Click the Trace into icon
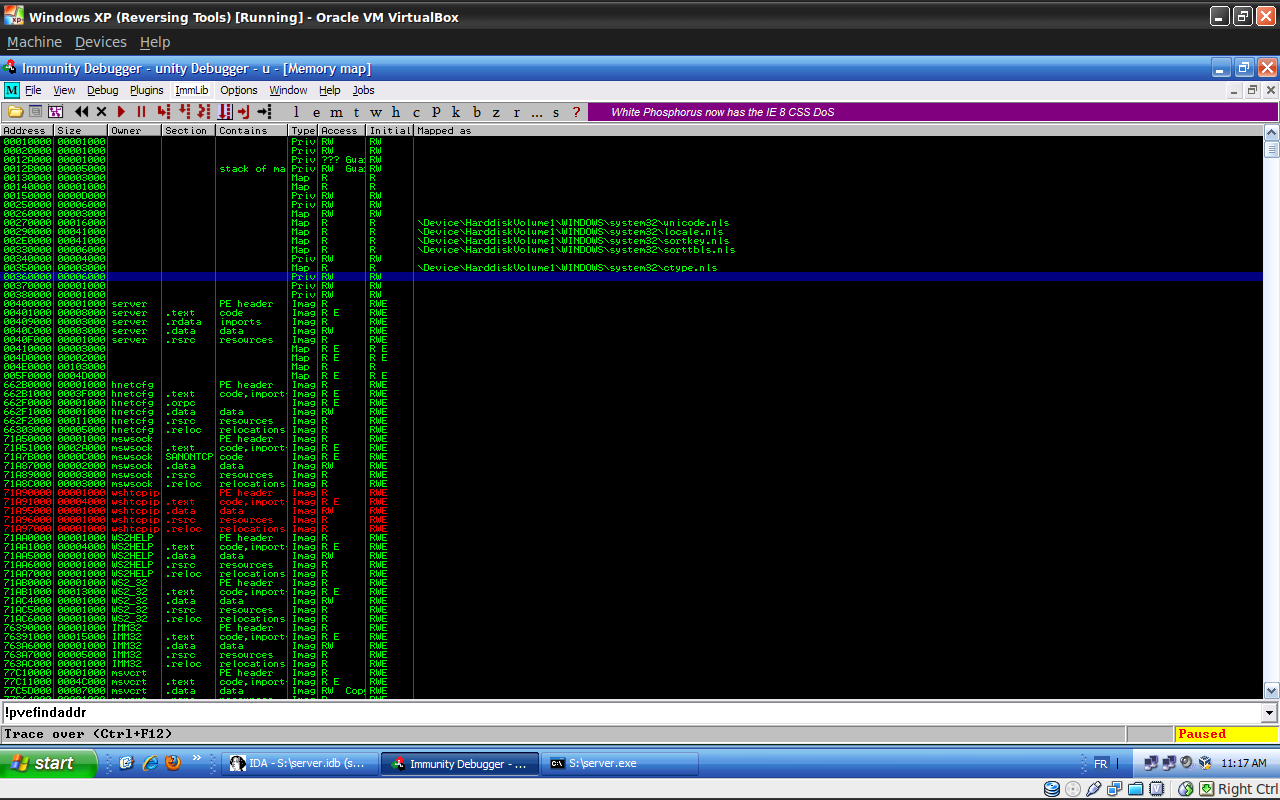The height and width of the screenshot is (800, 1280). pos(204,112)
